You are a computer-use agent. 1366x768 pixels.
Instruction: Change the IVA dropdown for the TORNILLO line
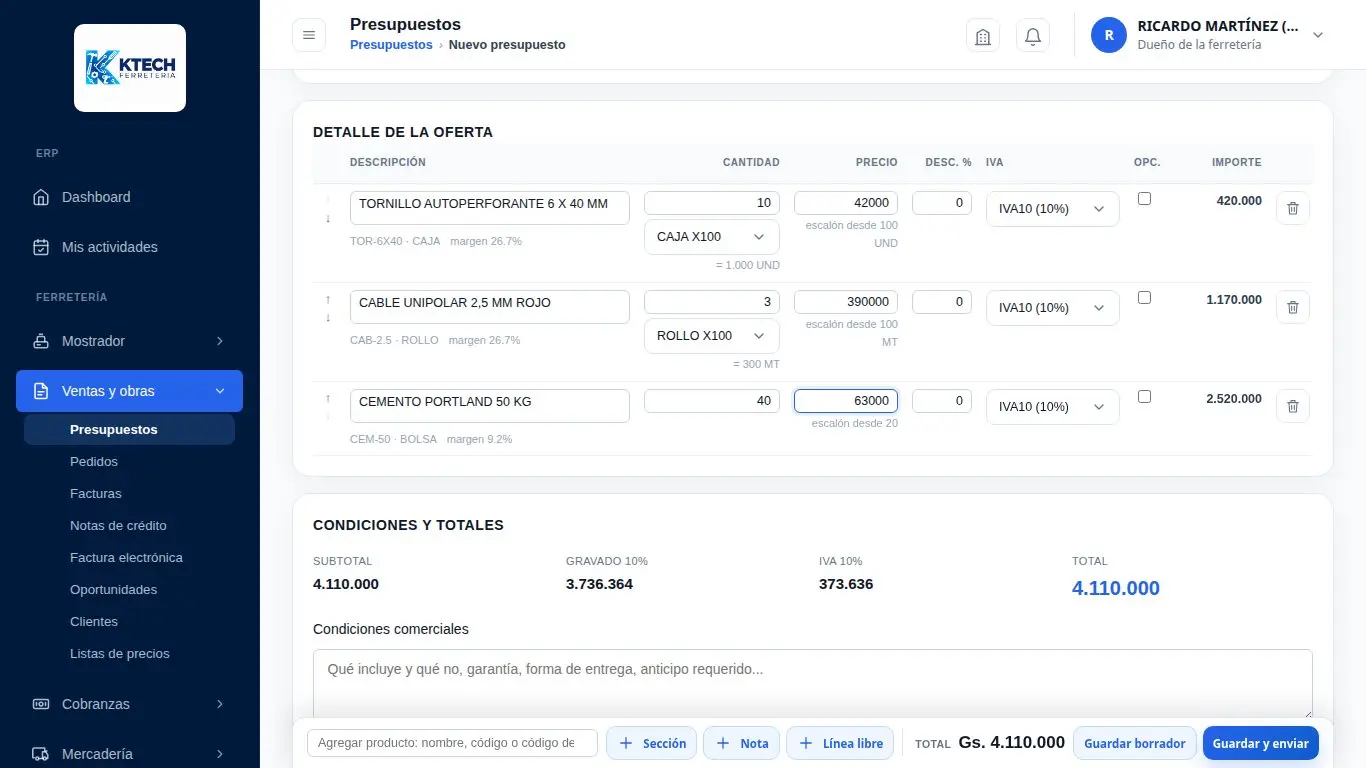coord(1053,209)
